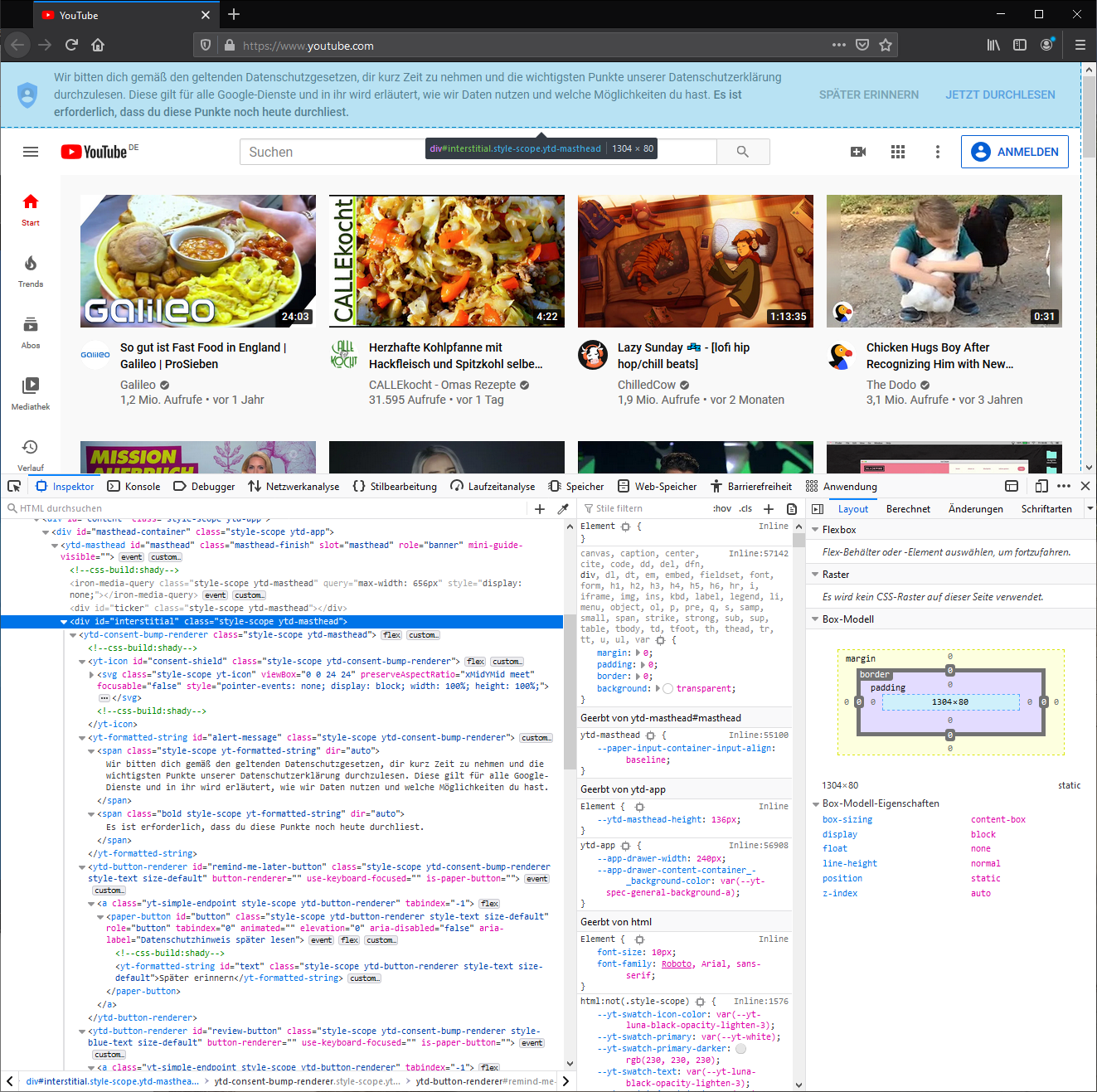Toggle custom badge on alert-message node

pyautogui.click(x=536, y=738)
